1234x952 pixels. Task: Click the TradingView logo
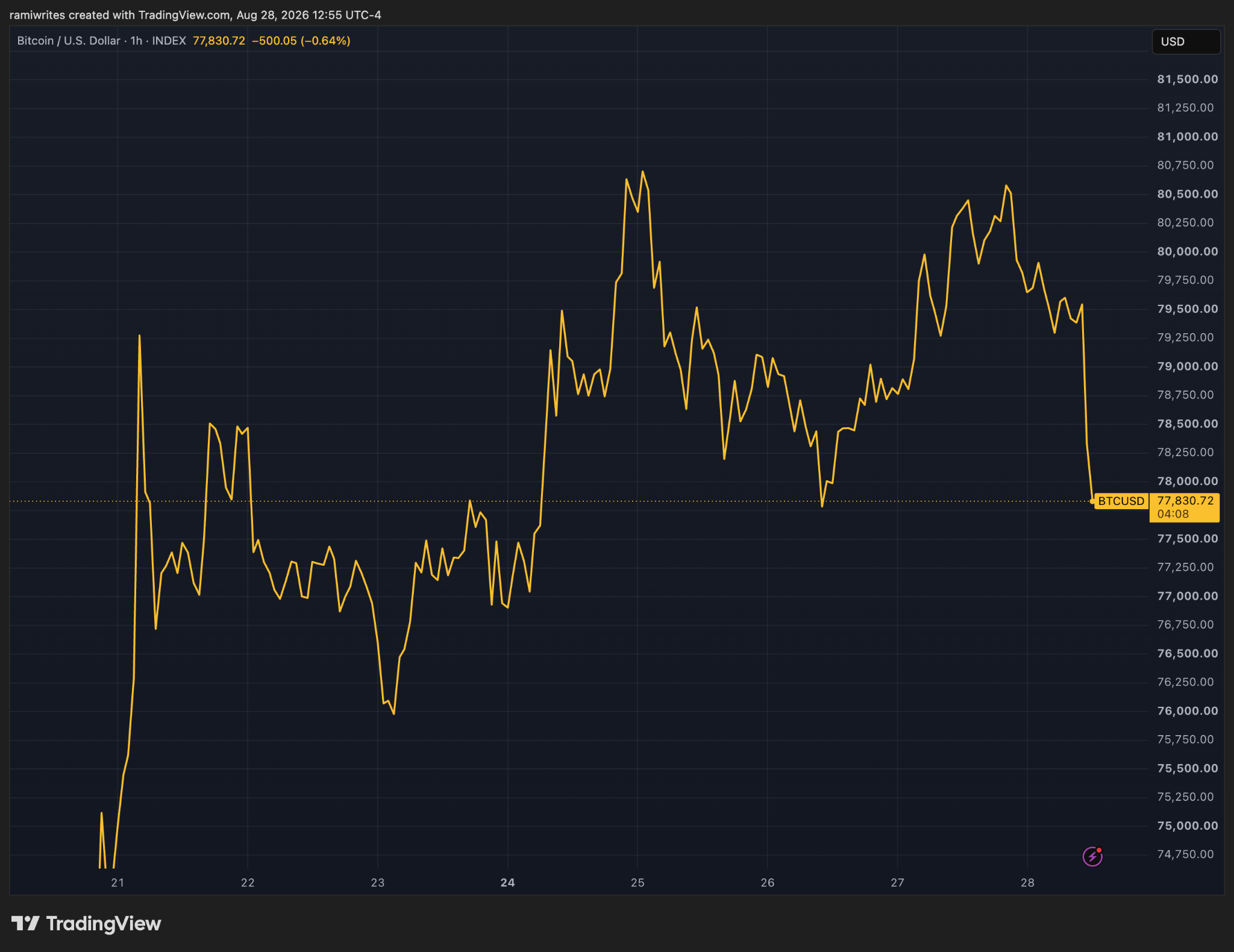point(86,924)
